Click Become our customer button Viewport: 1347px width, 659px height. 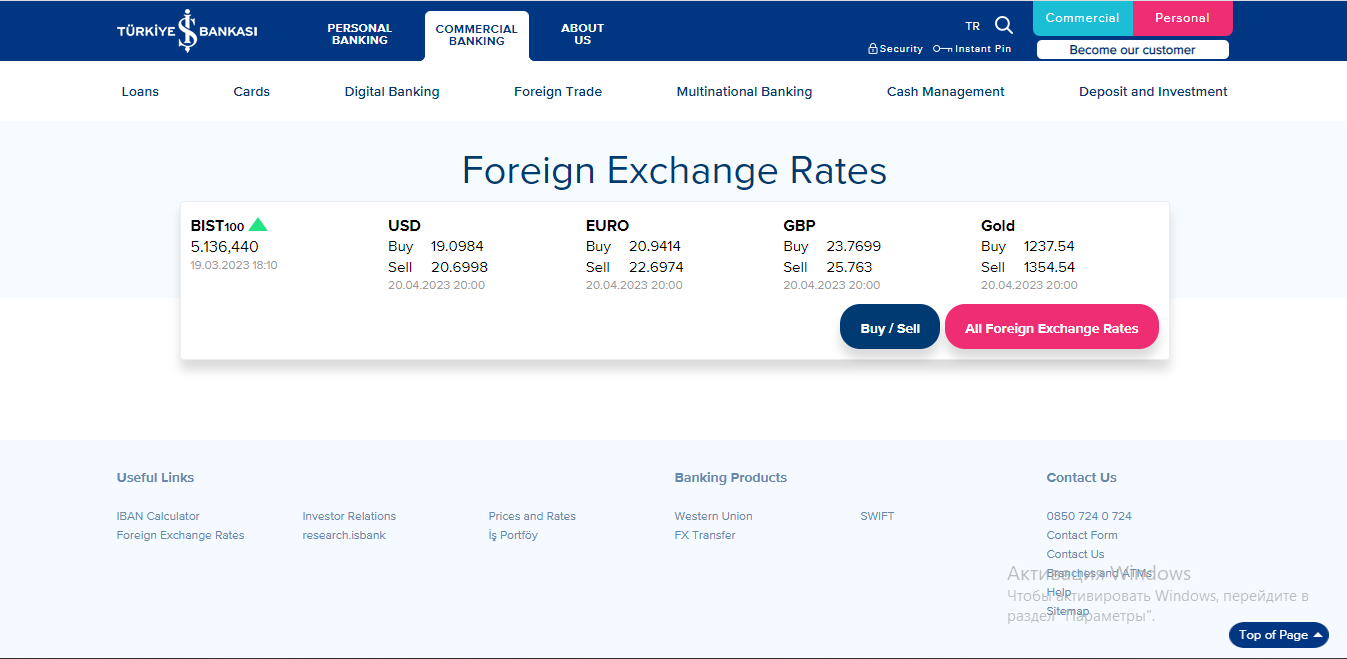pyautogui.click(x=1132, y=50)
